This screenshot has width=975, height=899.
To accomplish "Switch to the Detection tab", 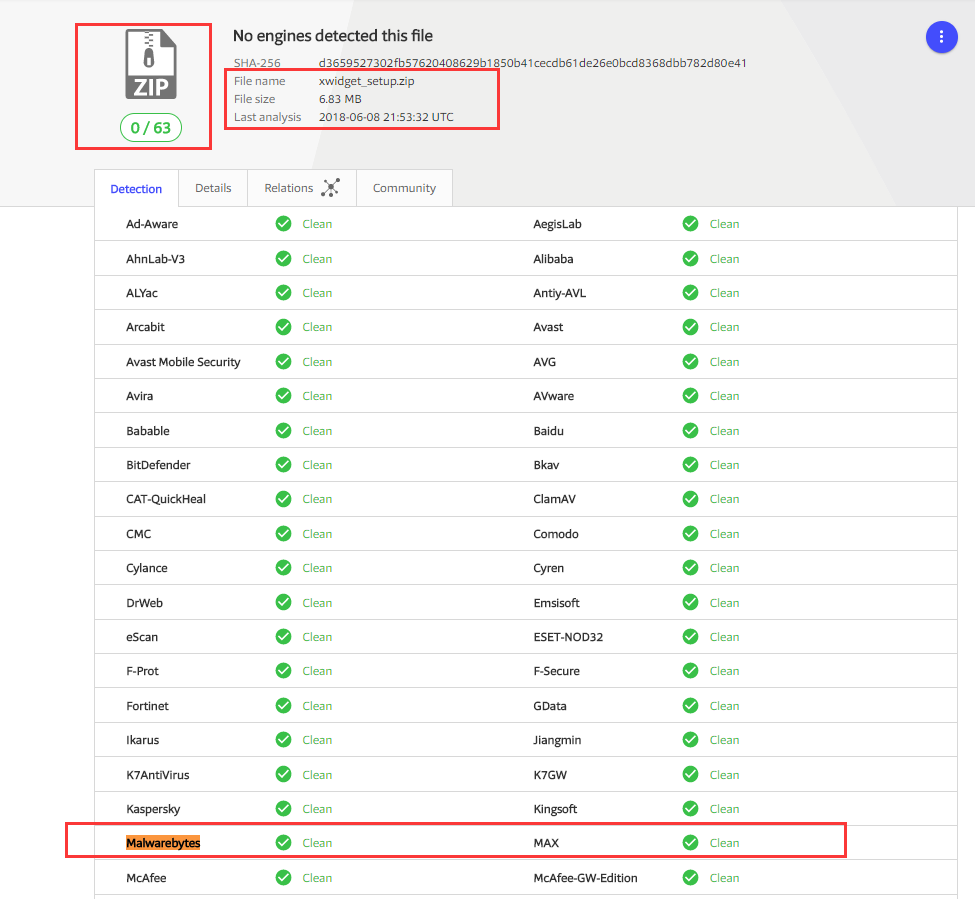I will click(136, 188).
